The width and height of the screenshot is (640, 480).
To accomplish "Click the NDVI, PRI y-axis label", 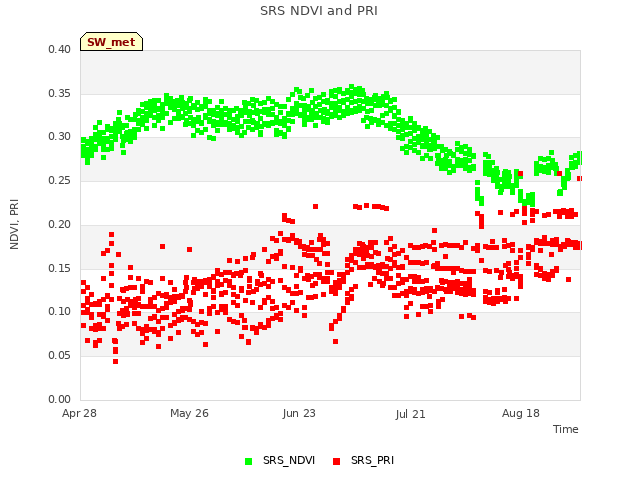I will click(x=14, y=224).
